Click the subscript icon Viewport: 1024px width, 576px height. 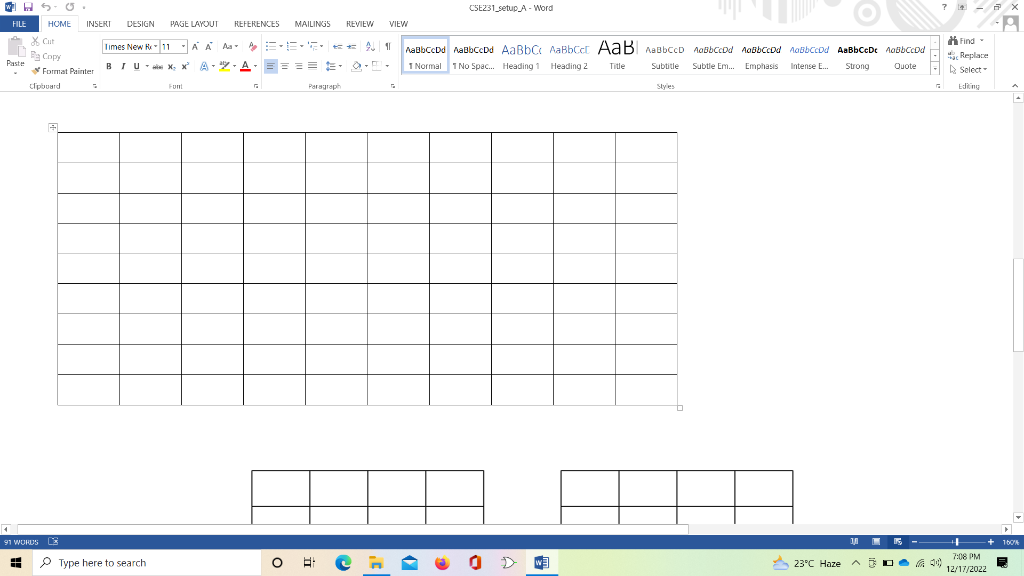[171, 66]
